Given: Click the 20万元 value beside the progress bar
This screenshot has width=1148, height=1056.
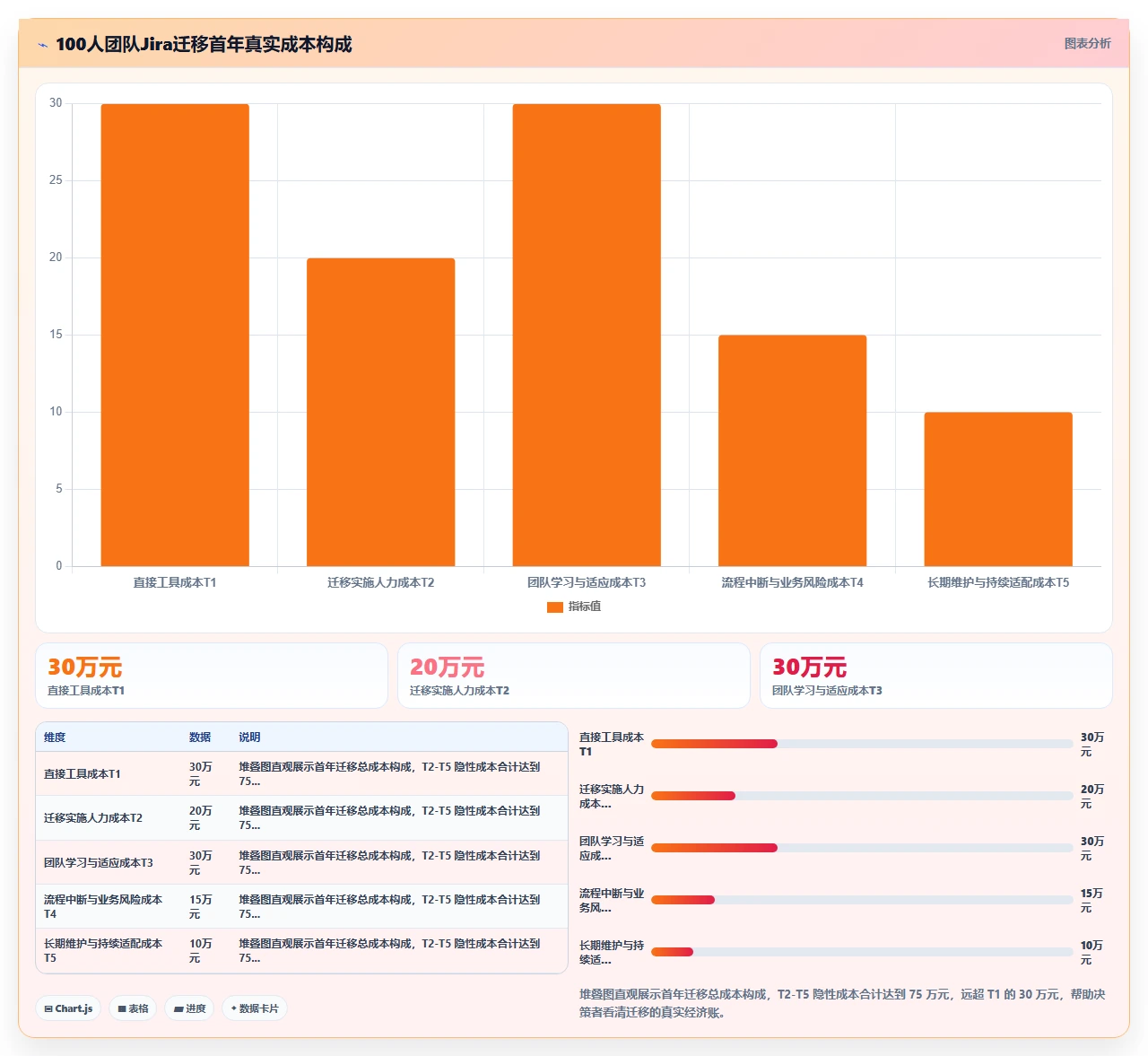Looking at the screenshot, I should click(x=1092, y=797).
